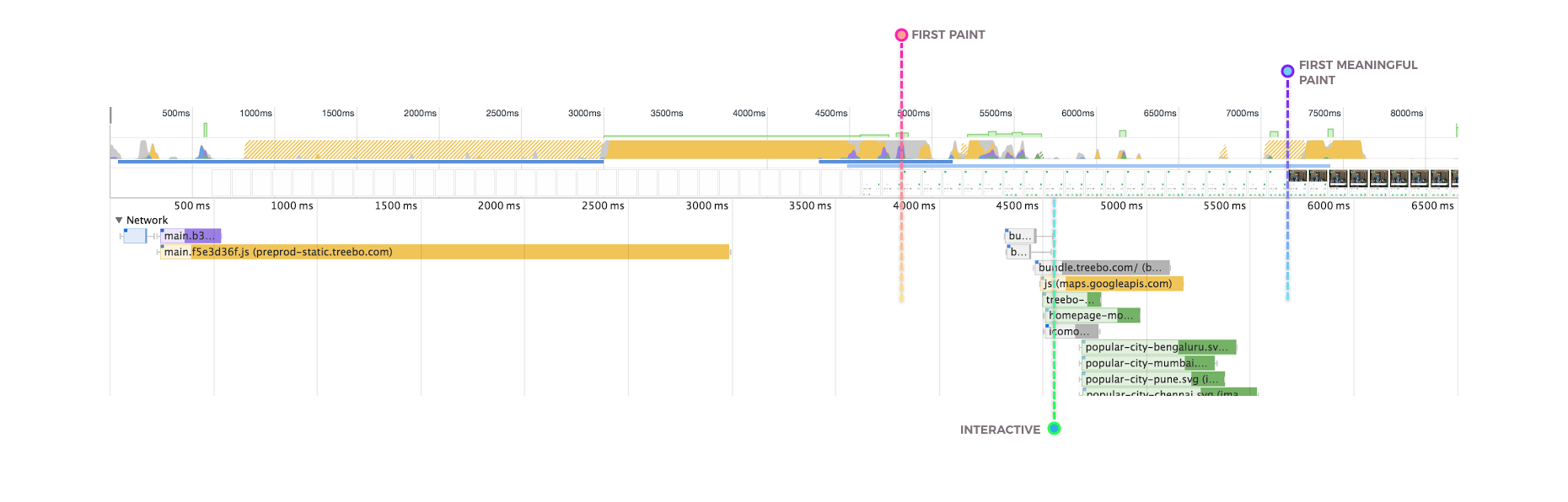1568x502 pixels.
Task: Select the main.f5e3d36f.js network request bar
Action: 444,252
